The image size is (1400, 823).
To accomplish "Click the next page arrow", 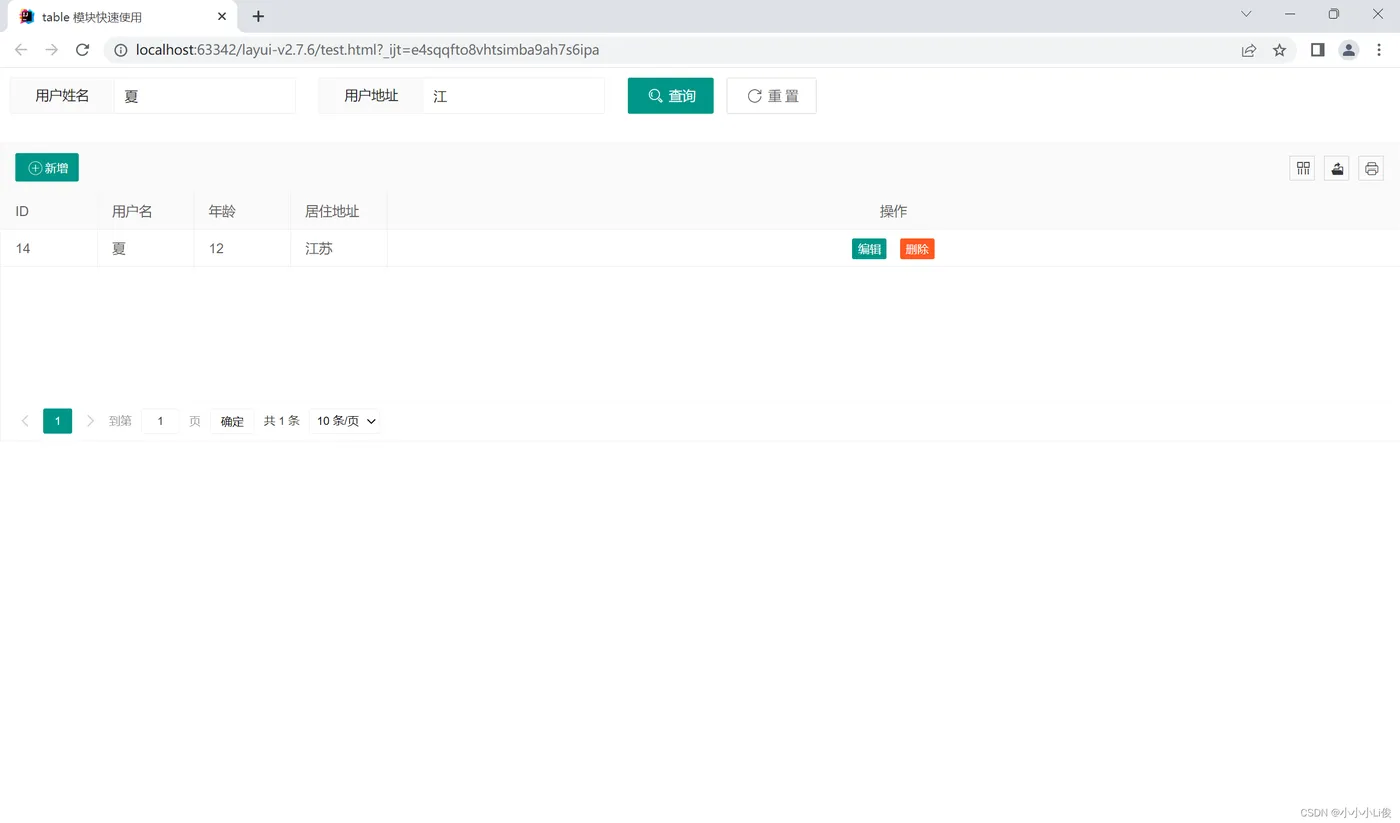I will pyautogui.click(x=90, y=421).
